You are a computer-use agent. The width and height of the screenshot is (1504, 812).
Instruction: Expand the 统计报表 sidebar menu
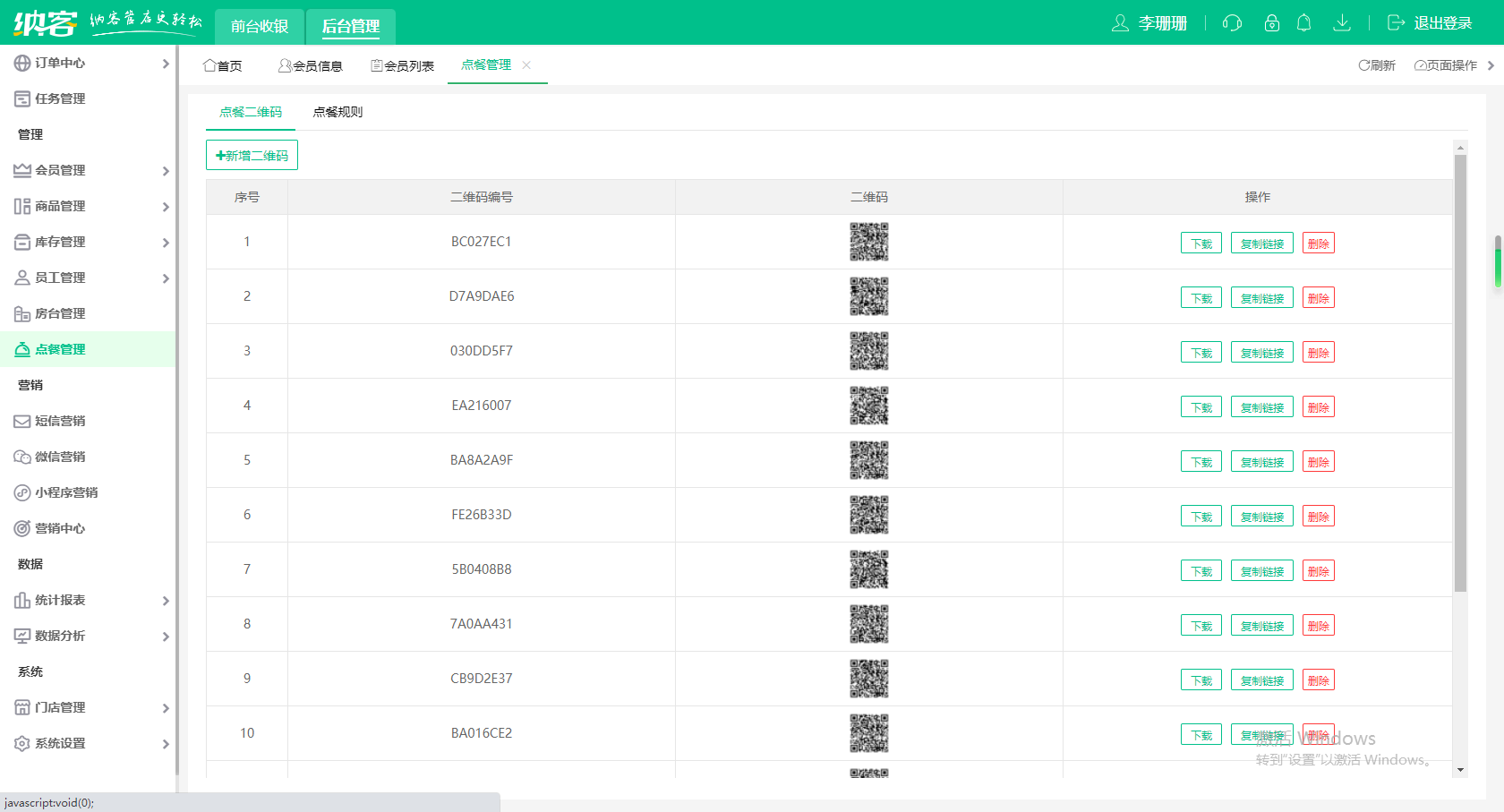[90, 600]
